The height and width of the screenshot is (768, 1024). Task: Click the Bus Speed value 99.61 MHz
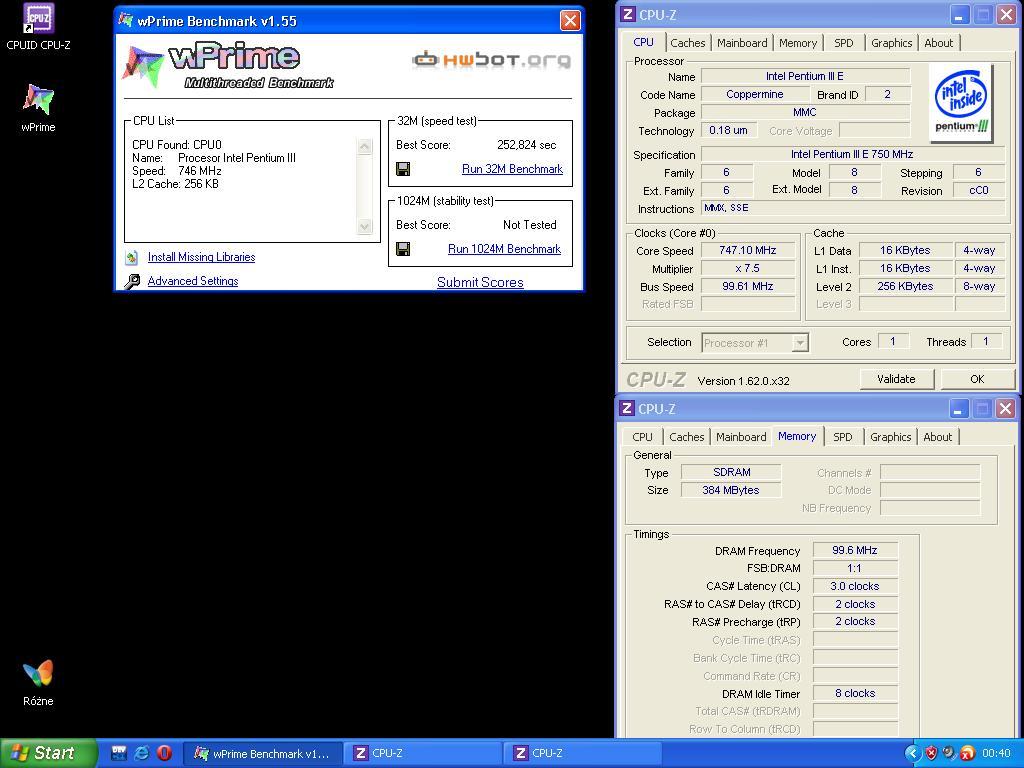748,286
